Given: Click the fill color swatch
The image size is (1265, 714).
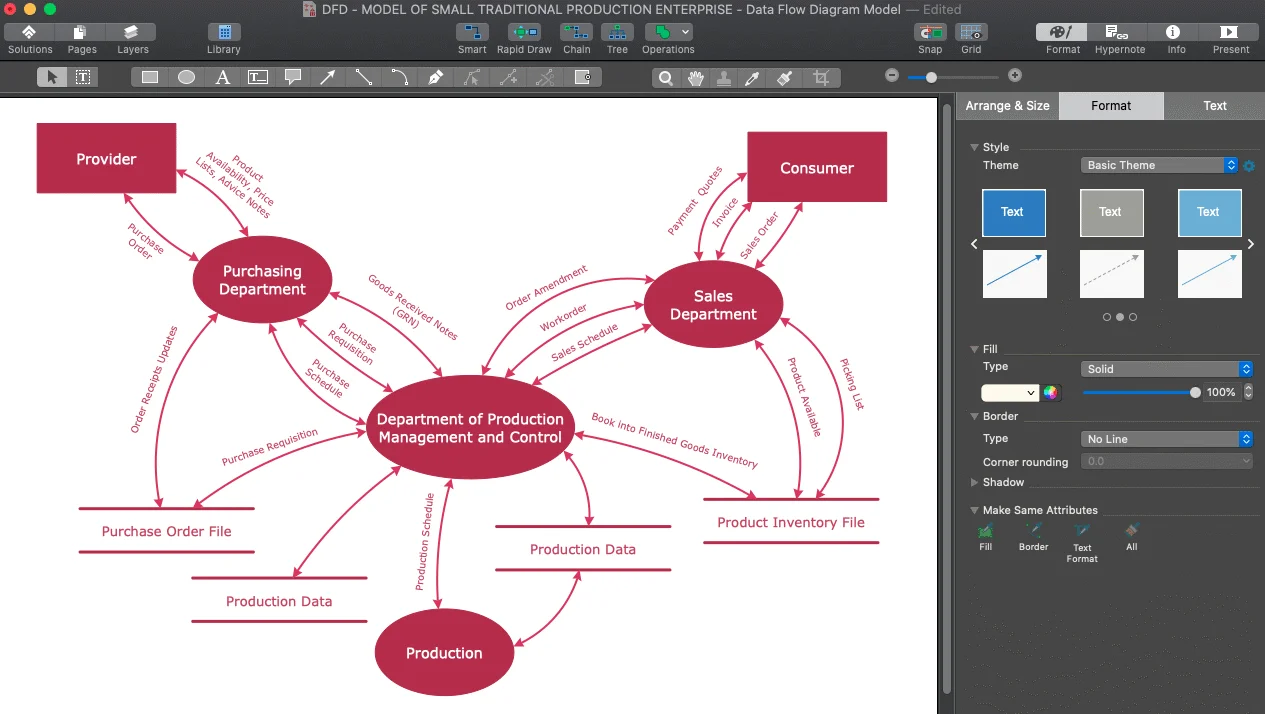Looking at the screenshot, I should point(1010,393).
